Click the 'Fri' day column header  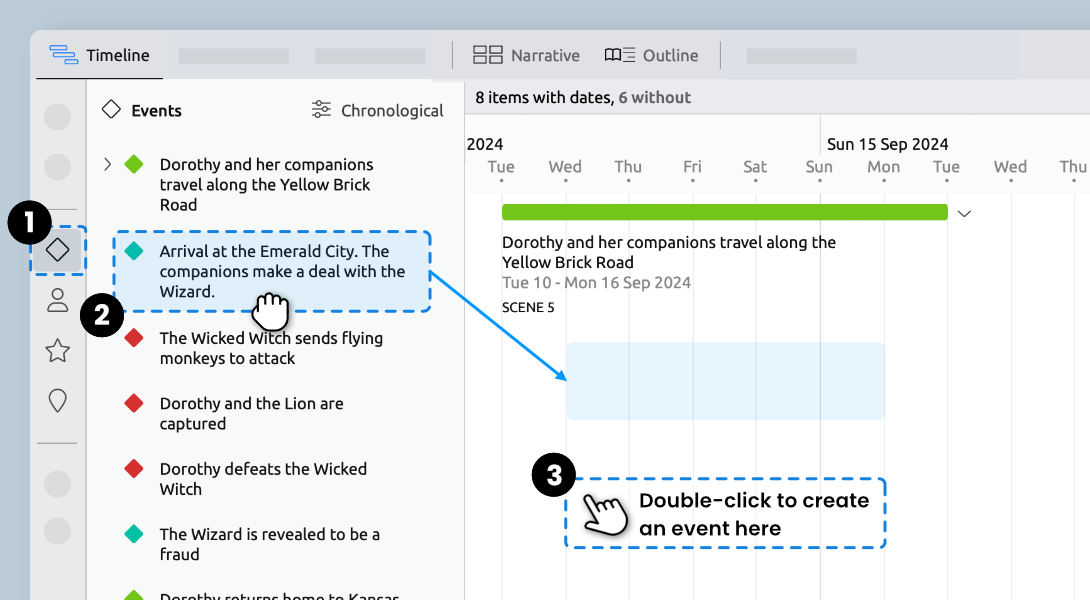click(692, 167)
